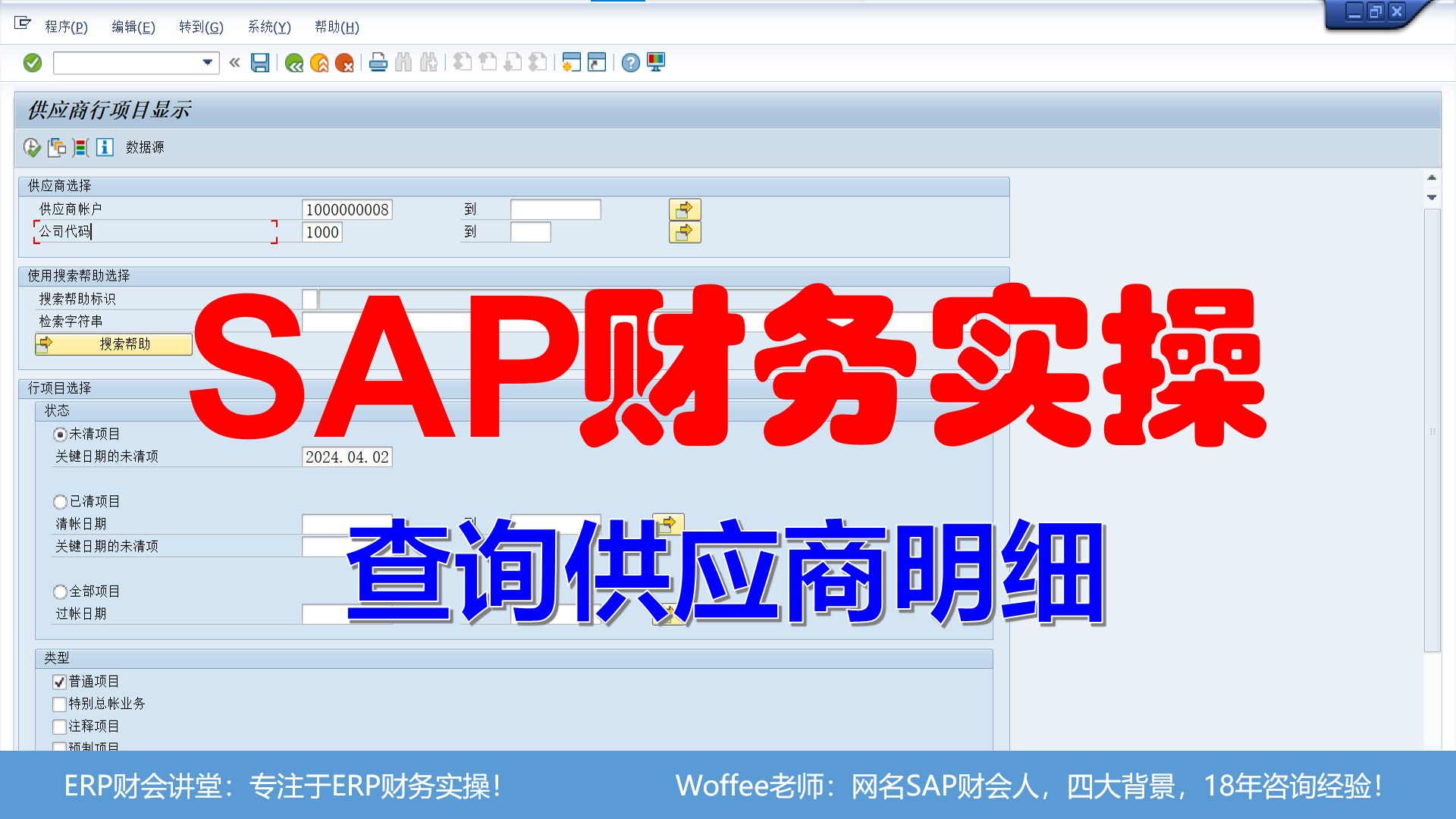Click the Generate Shortcut icon
This screenshot has height=819, width=1456.
pyautogui.click(x=597, y=63)
